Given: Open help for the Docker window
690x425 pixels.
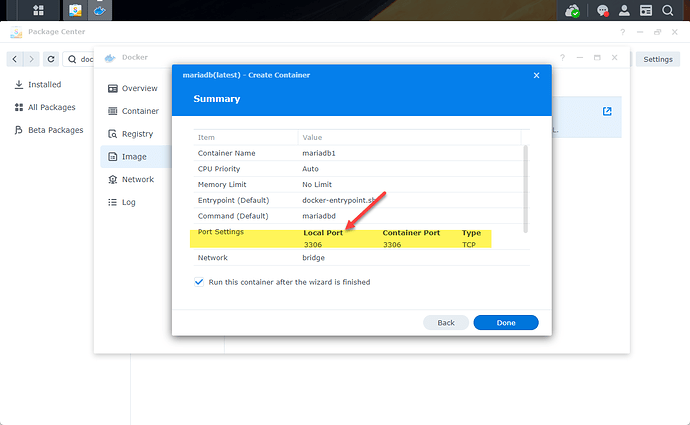Looking at the screenshot, I should coord(562,58).
